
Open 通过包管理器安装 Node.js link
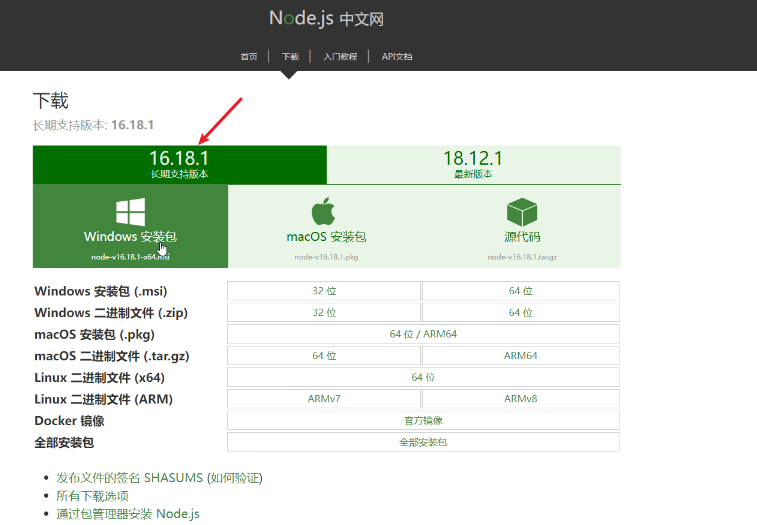tap(128, 514)
